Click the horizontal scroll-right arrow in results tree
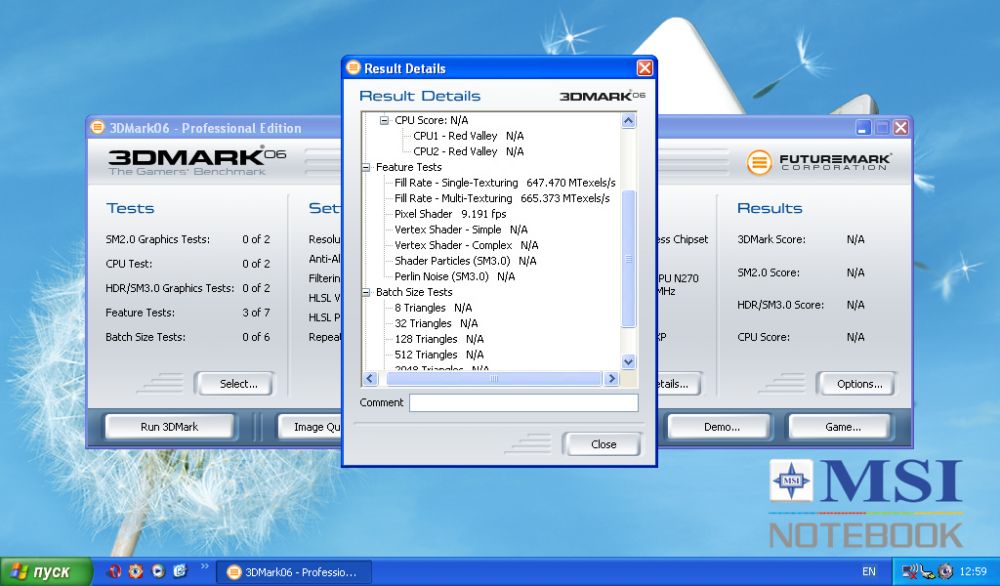The width and height of the screenshot is (1000, 586). tap(612, 379)
